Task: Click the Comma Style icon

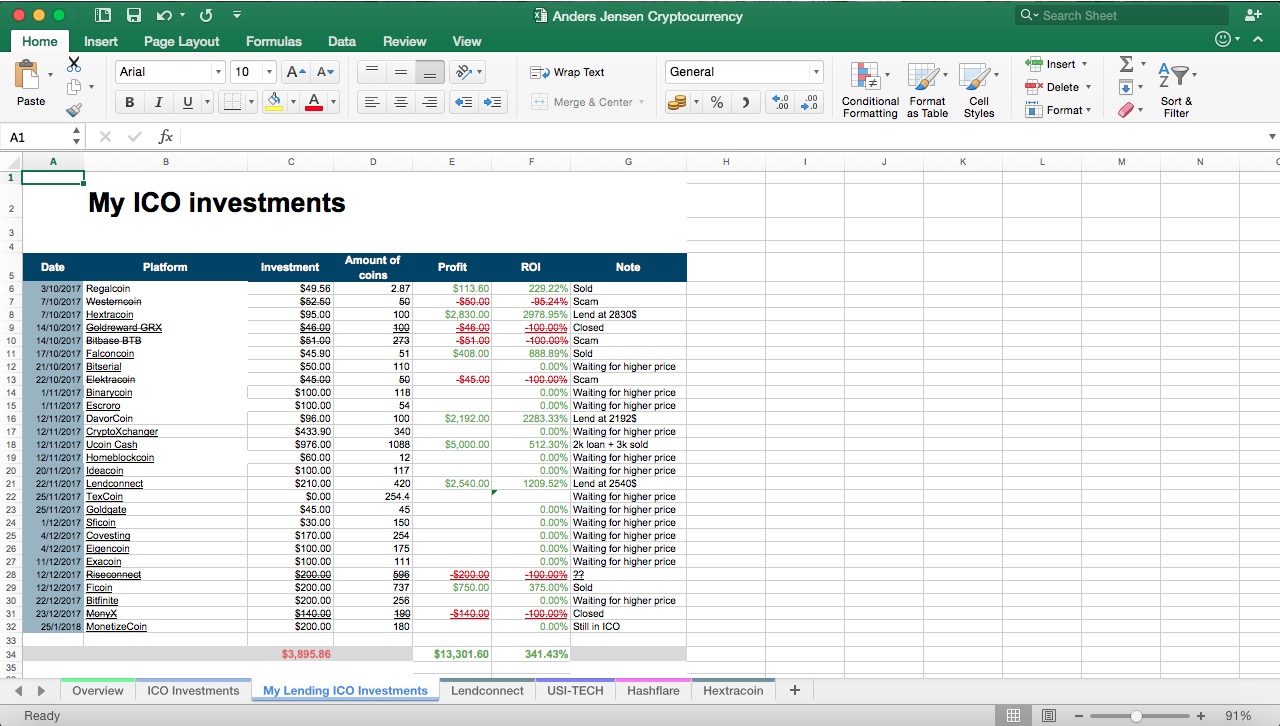Action: [745, 102]
